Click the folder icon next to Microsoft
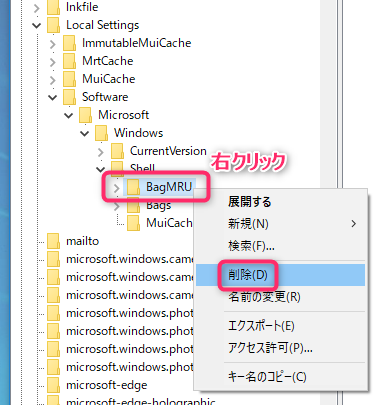 coord(85,115)
